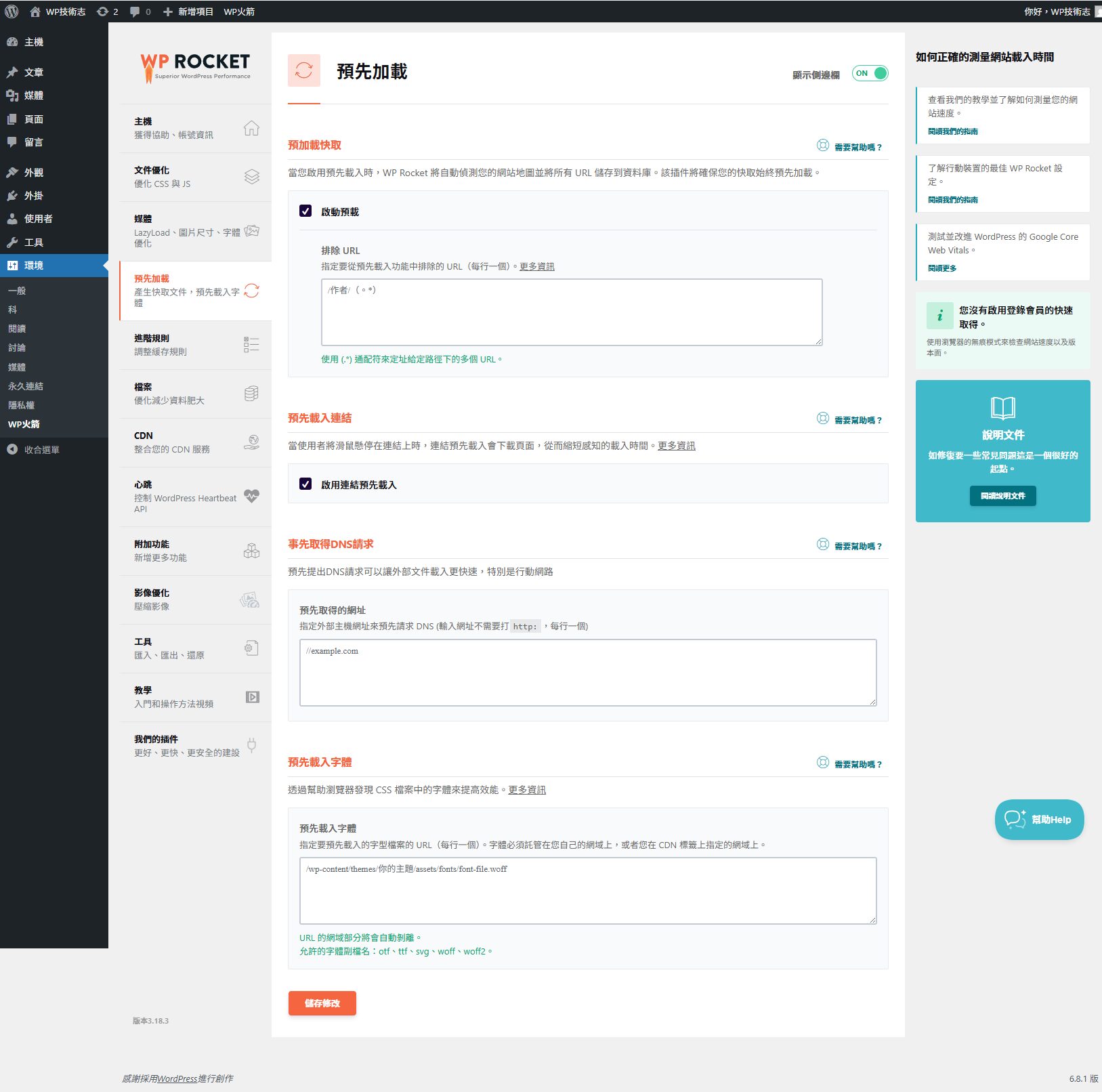This screenshot has width=1102, height=1092.
Task: Collapse the sidebar via 收合選單
Action: tap(54, 449)
